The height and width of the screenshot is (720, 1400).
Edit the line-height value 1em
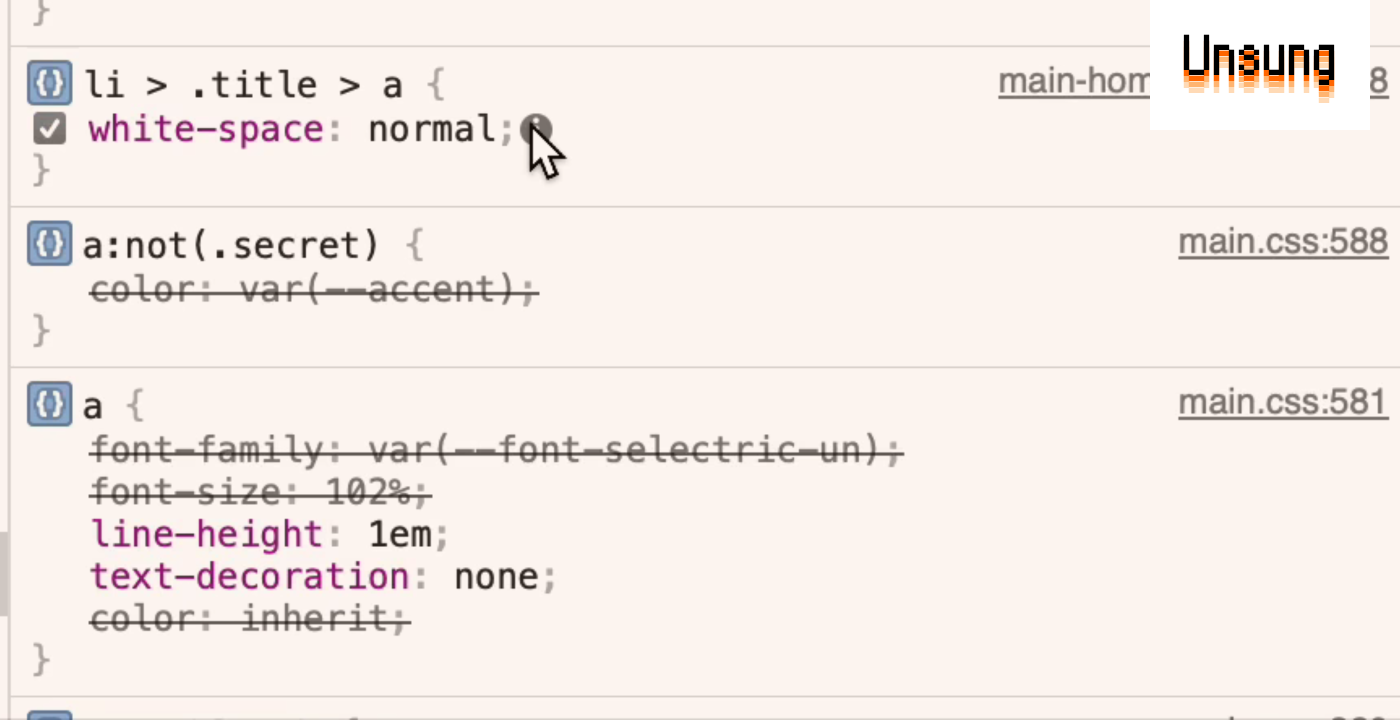click(x=400, y=534)
